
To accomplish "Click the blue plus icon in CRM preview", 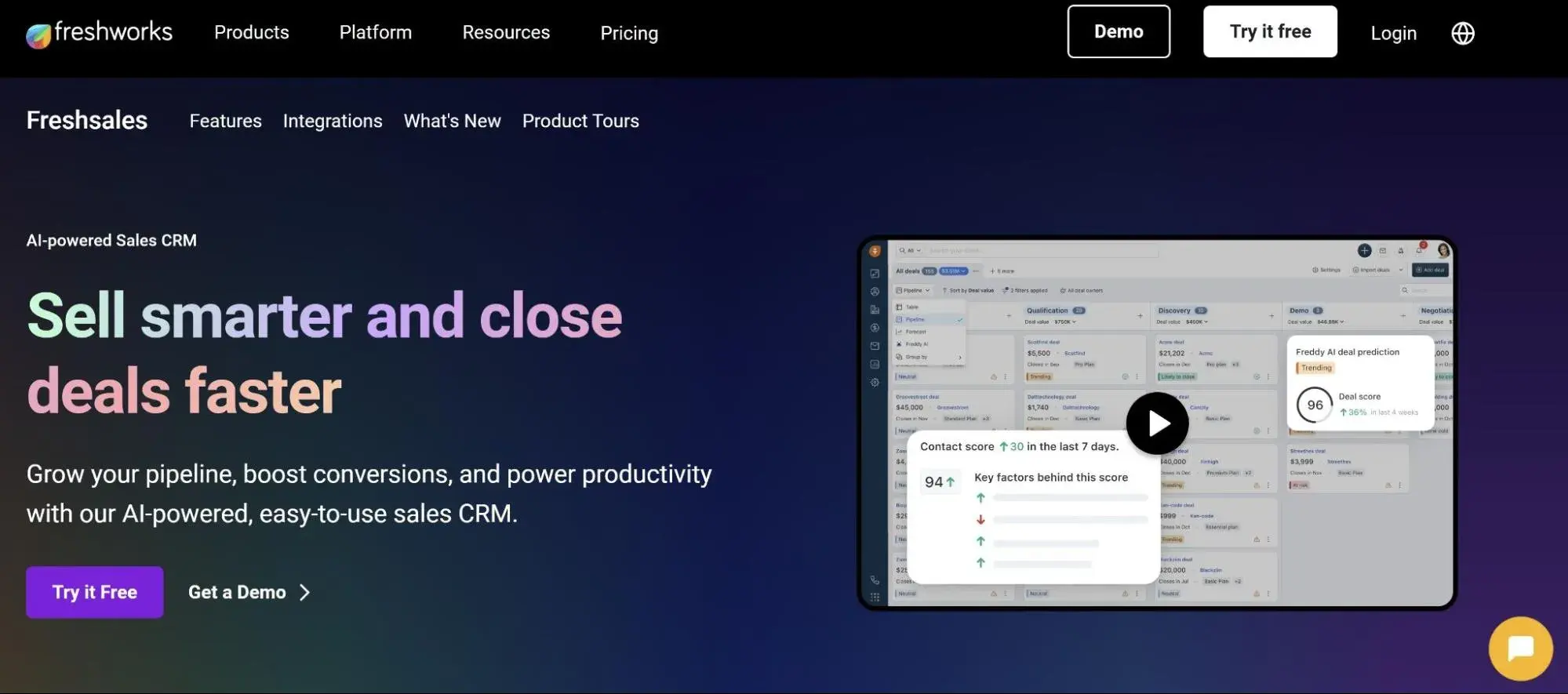I will click(1364, 251).
